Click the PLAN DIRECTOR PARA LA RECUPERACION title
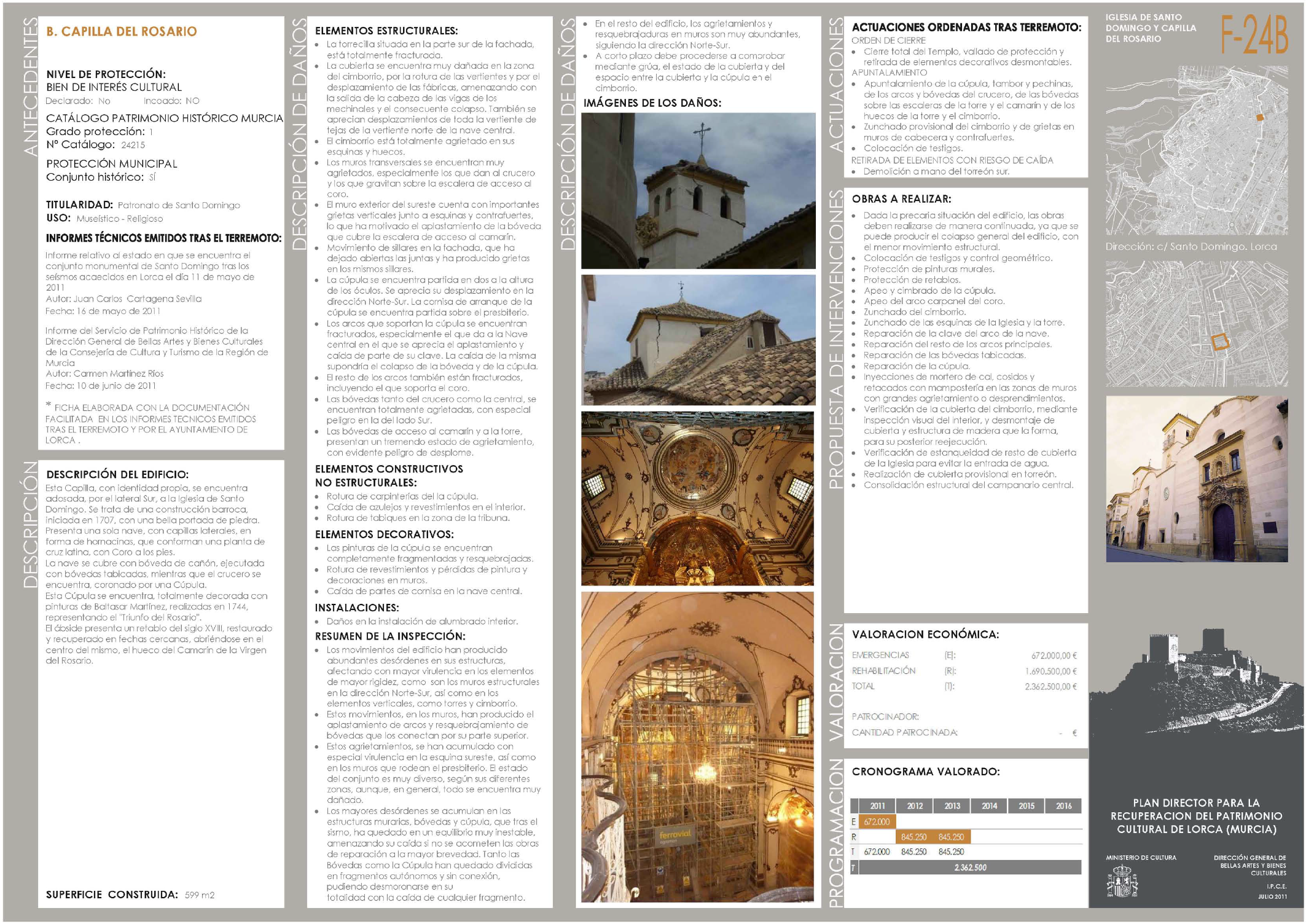This screenshot has width=1306, height=924. click(x=1197, y=816)
